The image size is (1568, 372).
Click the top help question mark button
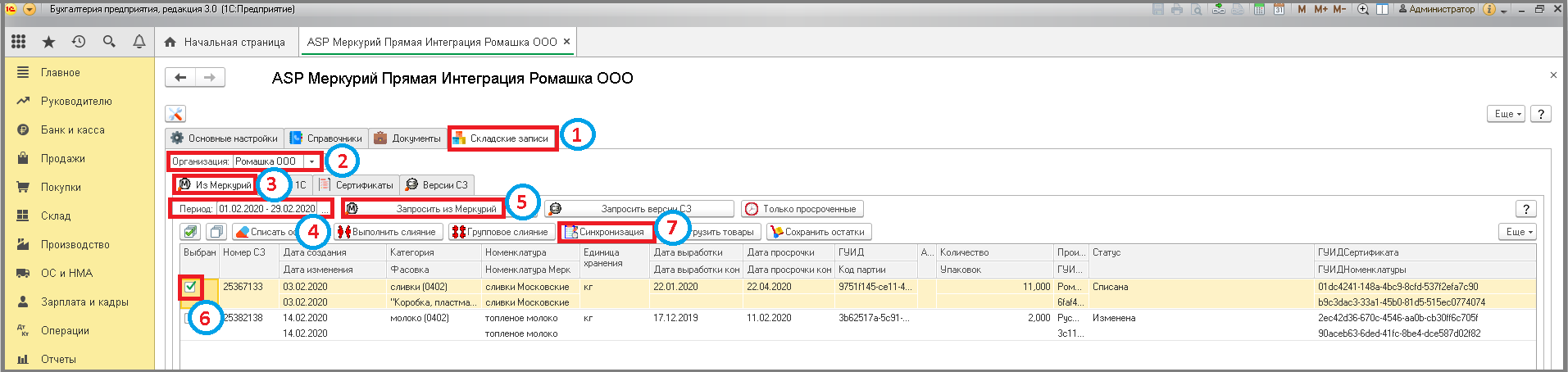click(1541, 114)
